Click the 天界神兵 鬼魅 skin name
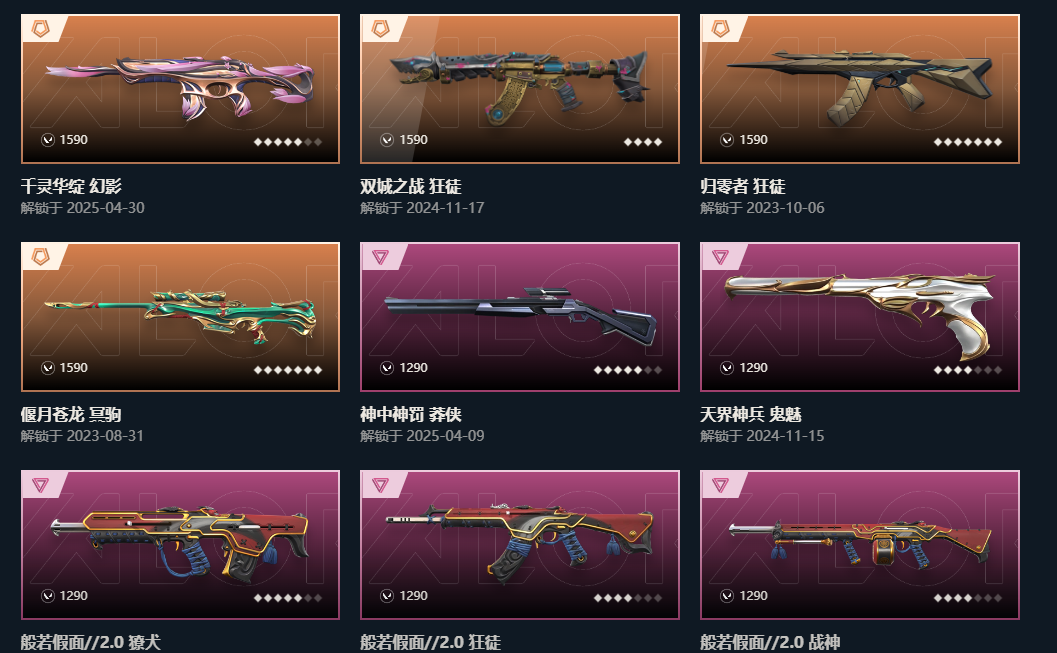Viewport: 1057px width, 653px height. (x=751, y=414)
